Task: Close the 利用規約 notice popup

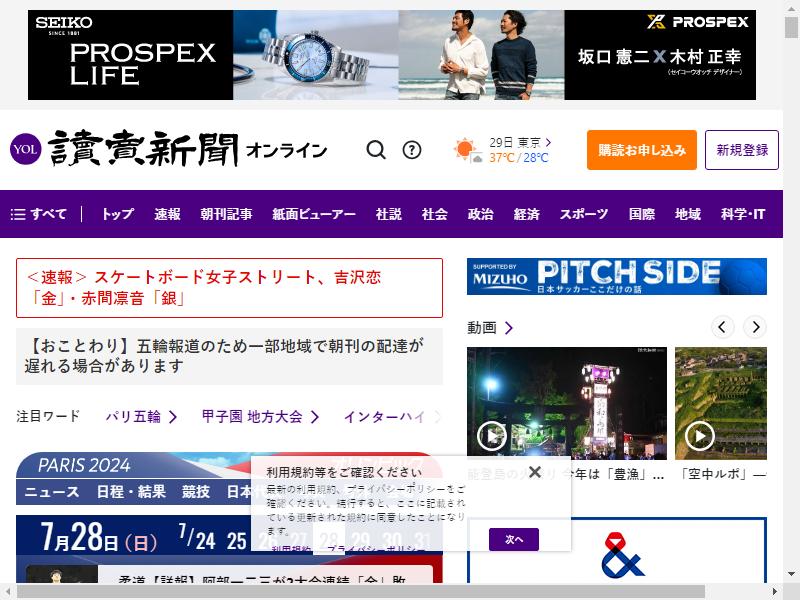Action: 535,472
